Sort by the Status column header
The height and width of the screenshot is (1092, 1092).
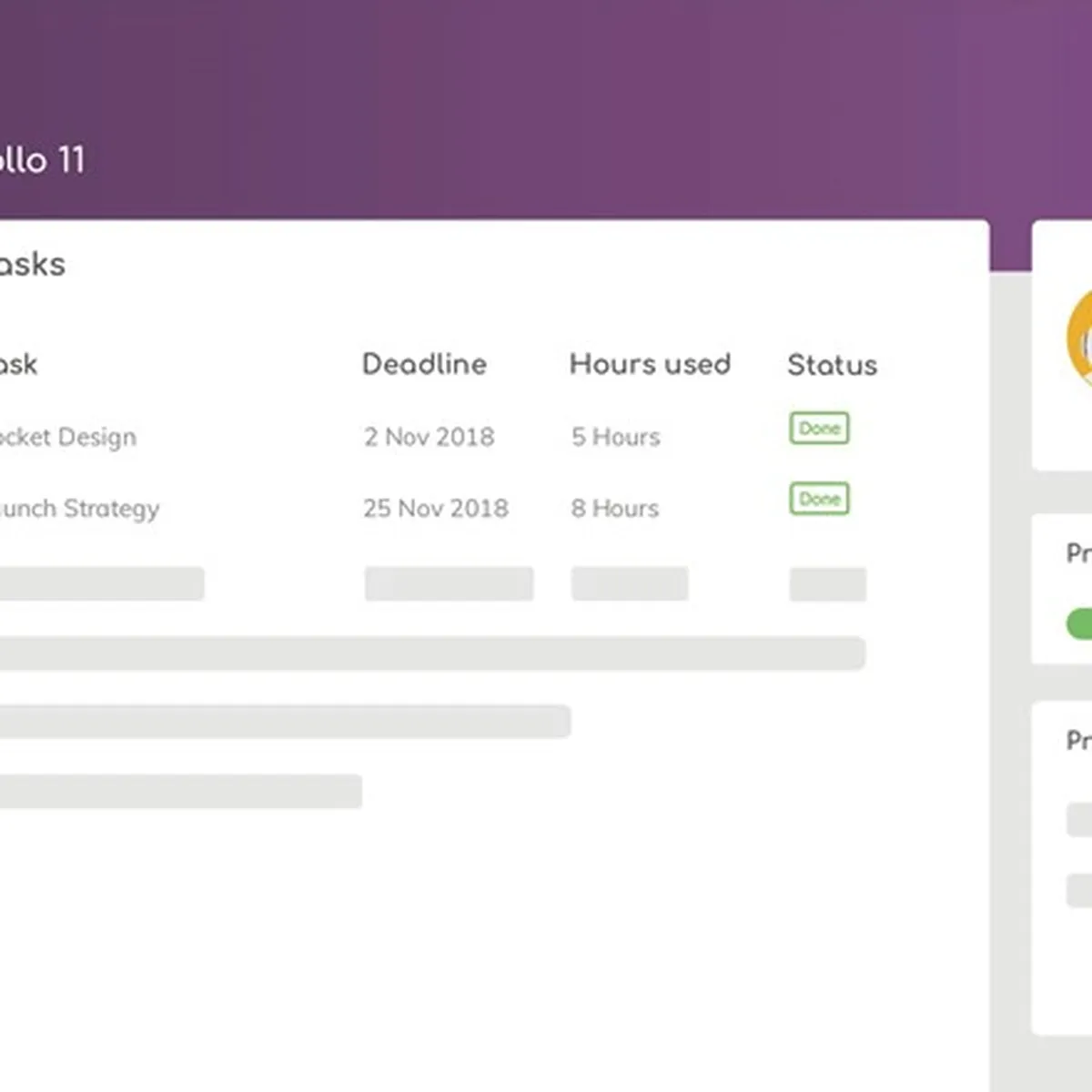click(832, 365)
